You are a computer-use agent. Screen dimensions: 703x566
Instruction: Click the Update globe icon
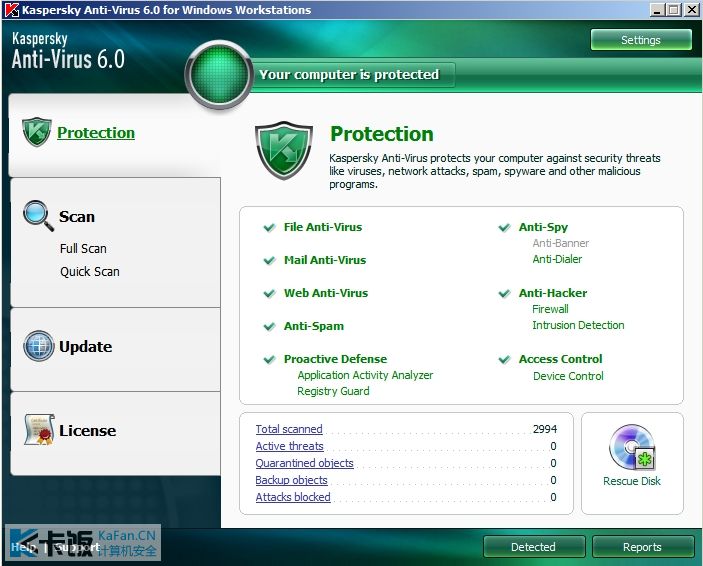[x=39, y=346]
